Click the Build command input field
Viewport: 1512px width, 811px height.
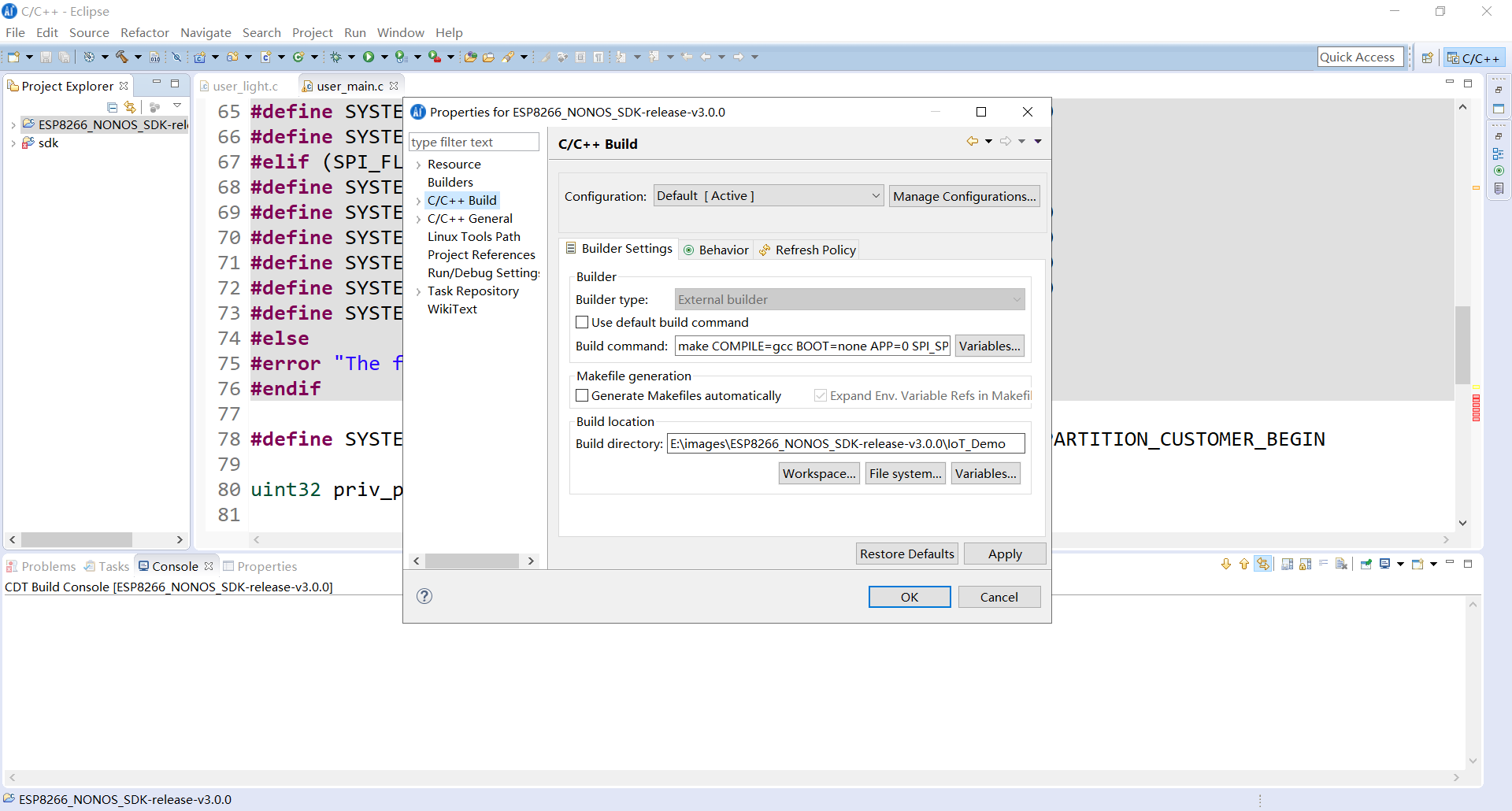[813, 346]
